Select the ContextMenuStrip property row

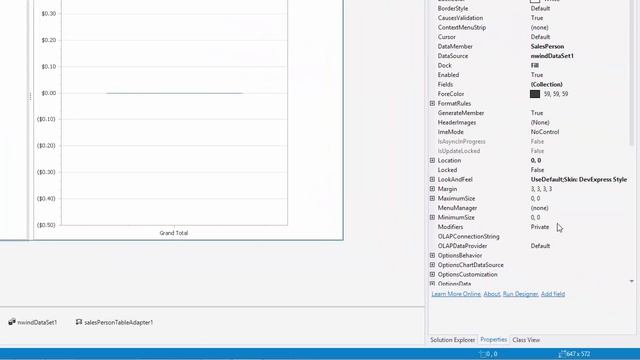(x=529, y=27)
